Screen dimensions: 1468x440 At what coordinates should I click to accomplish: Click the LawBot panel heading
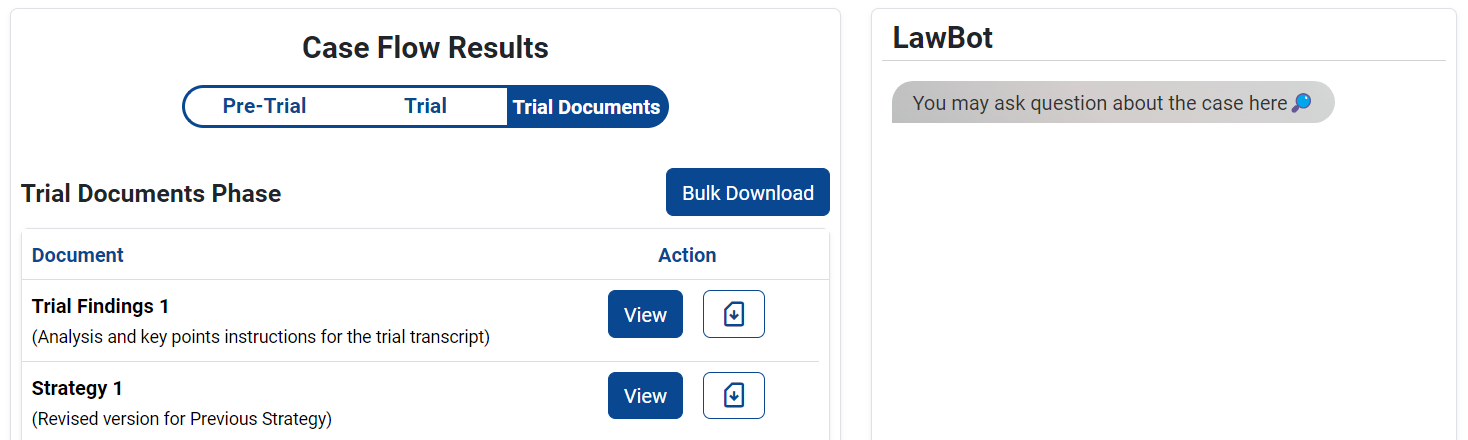point(943,38)
